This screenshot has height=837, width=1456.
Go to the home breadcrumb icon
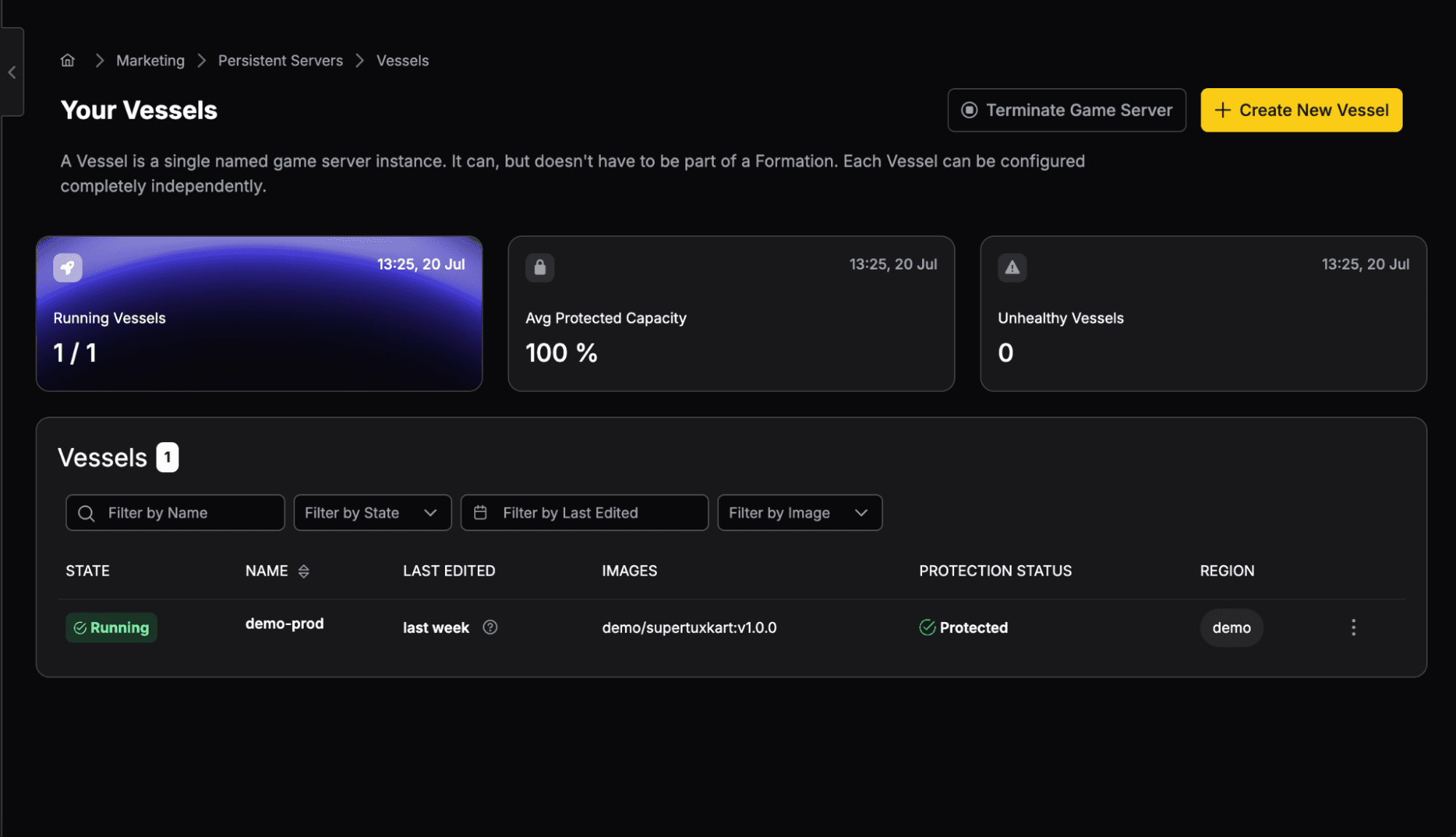click(x=68, y=60)
